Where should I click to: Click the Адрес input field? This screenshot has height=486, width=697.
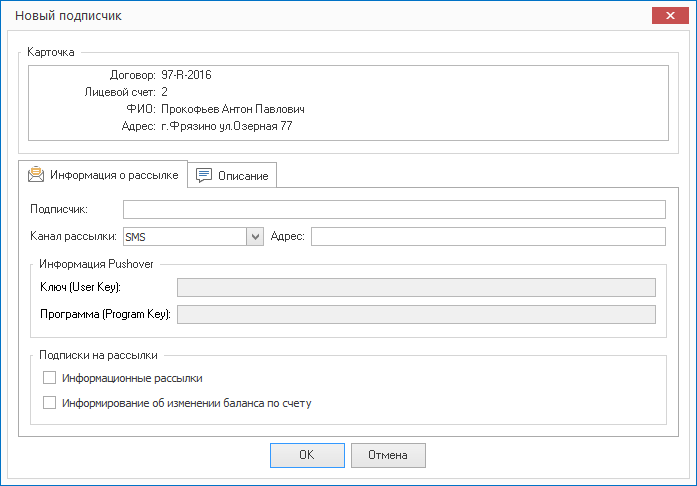[x=488, y=237]
